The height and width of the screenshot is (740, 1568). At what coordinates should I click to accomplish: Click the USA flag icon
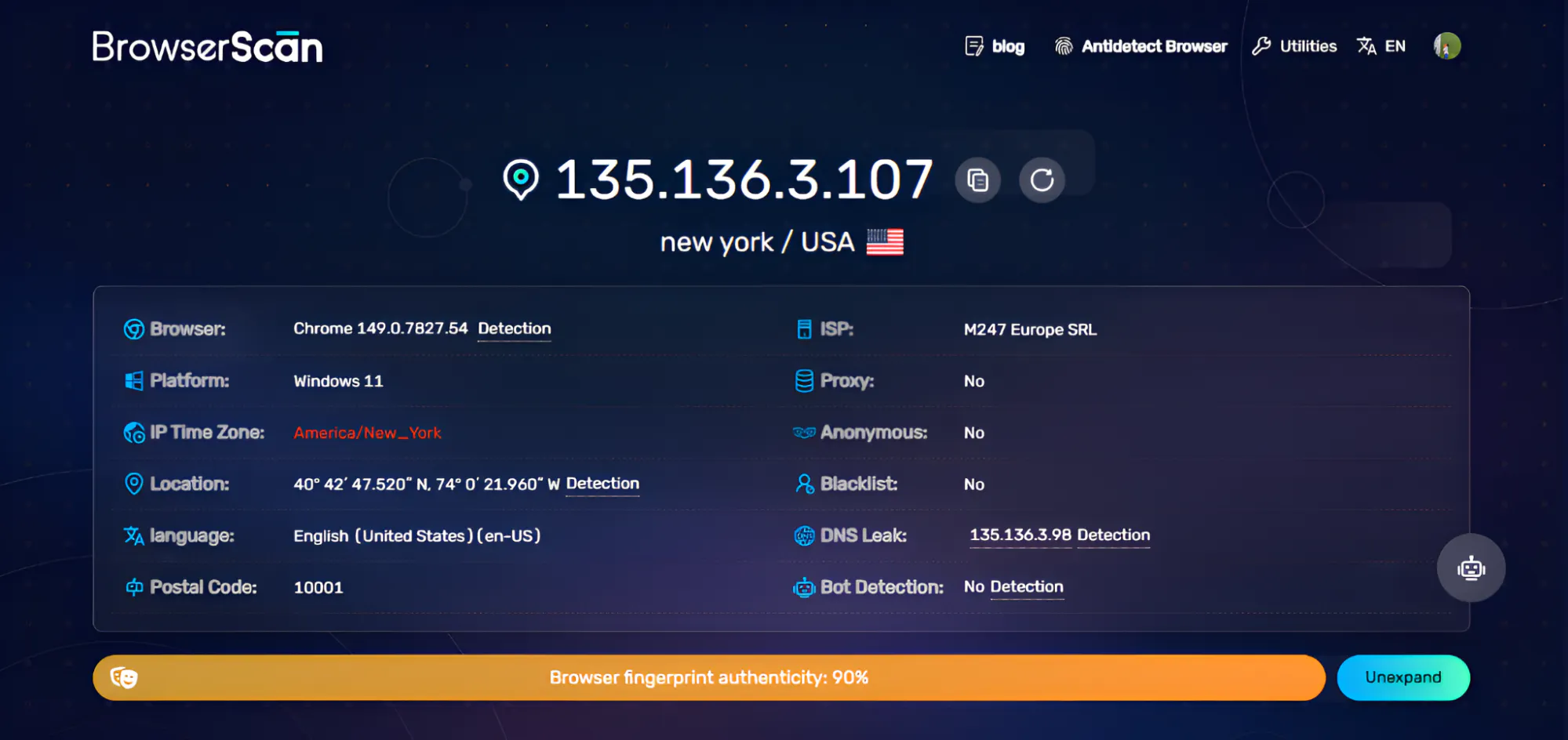[885, 242]
